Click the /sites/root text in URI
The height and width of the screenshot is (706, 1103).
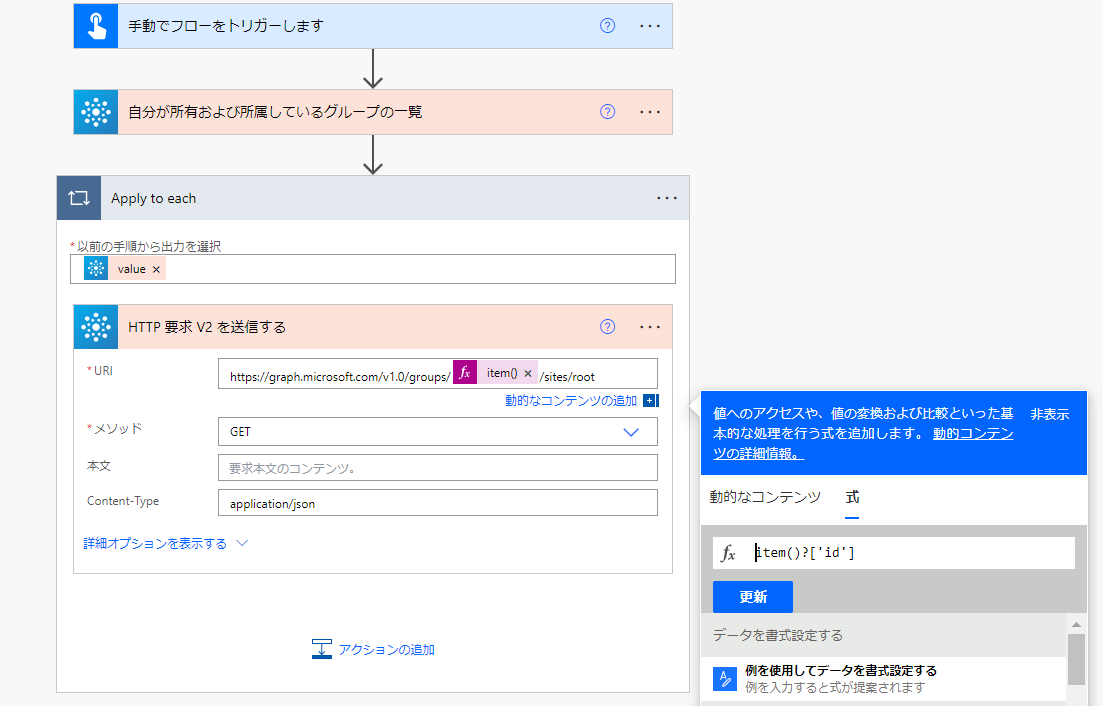[x=567, y=377]
